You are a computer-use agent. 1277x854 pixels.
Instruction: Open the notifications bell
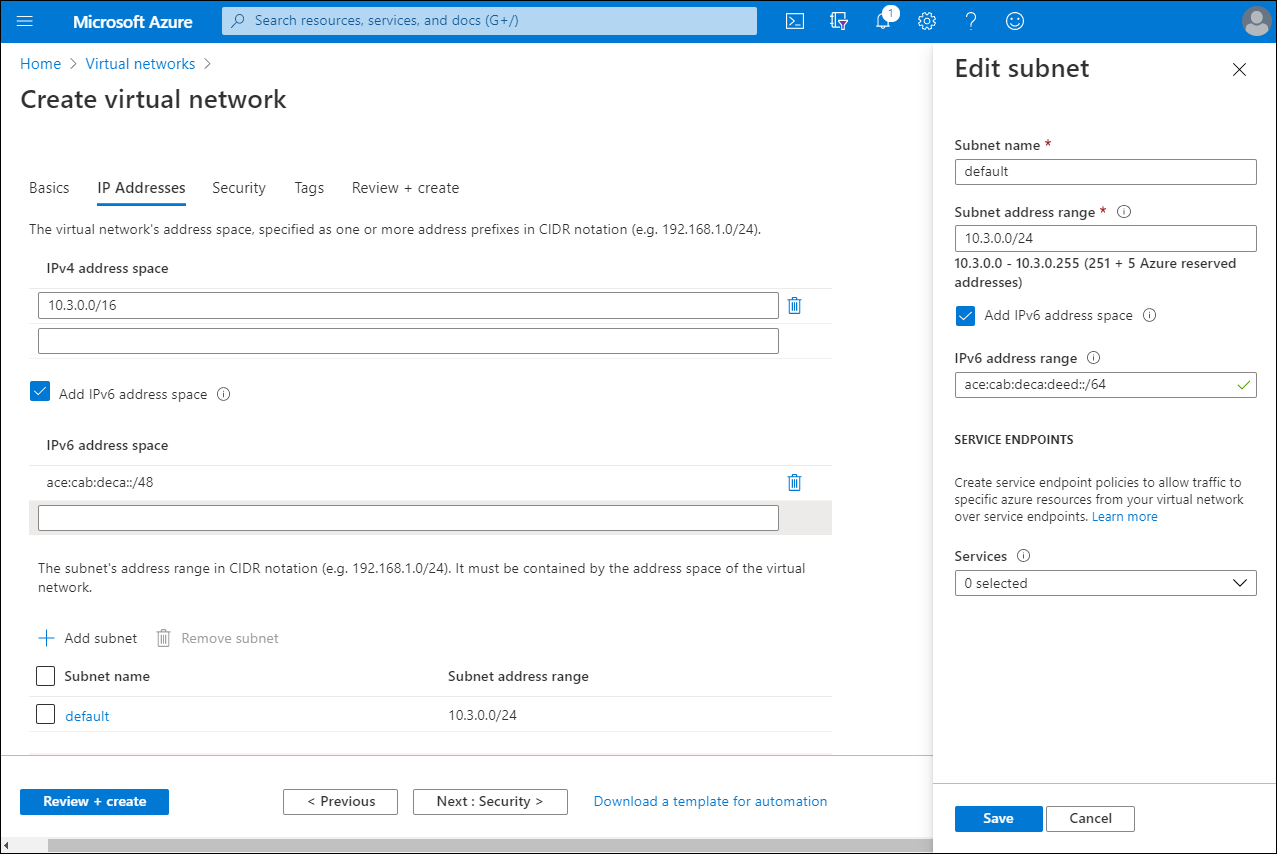click(x=883, y=20)
